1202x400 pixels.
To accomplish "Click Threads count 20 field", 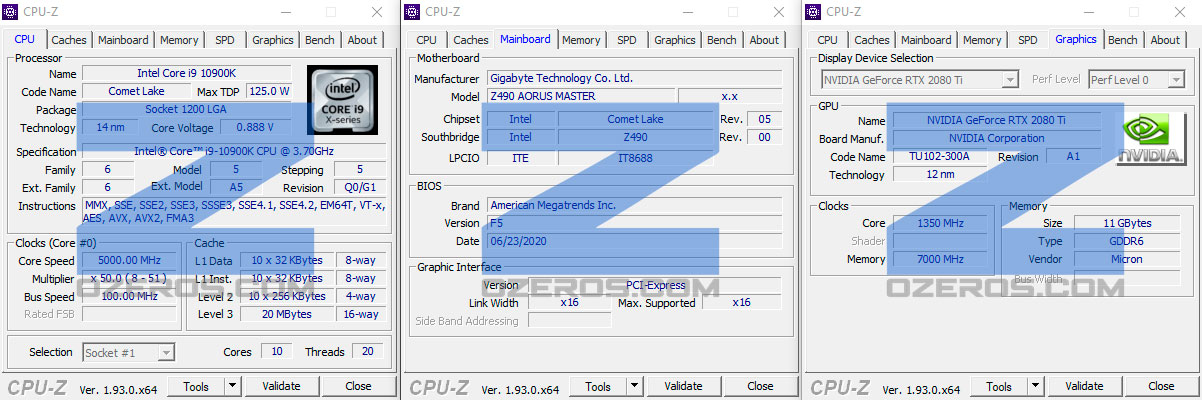I will click(368, 351).
